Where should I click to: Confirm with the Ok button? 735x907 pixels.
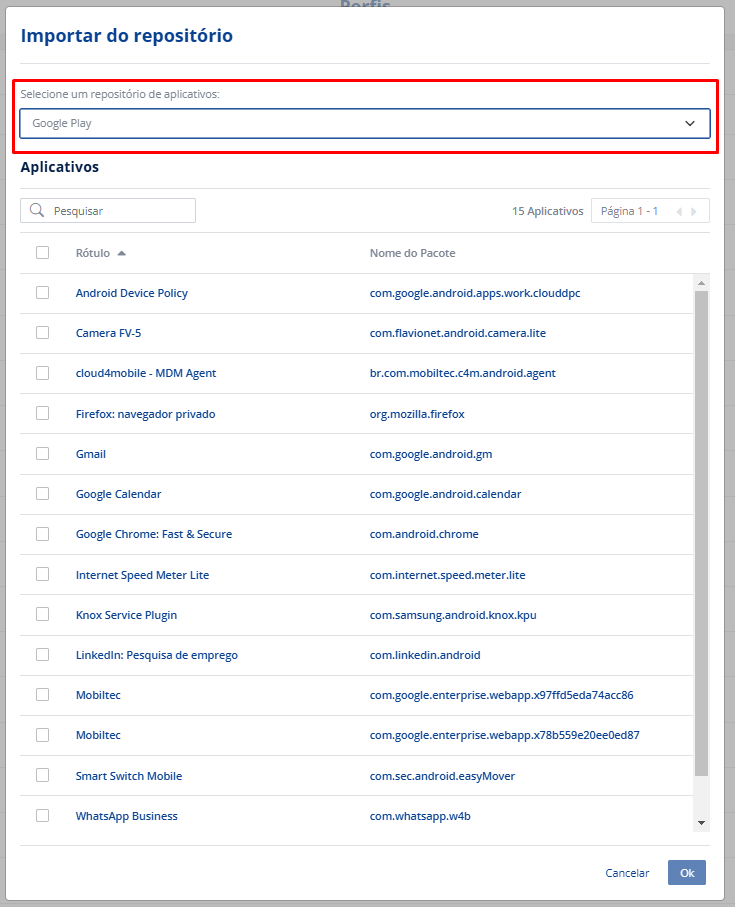pyautogui.click(x=687, y=873)
